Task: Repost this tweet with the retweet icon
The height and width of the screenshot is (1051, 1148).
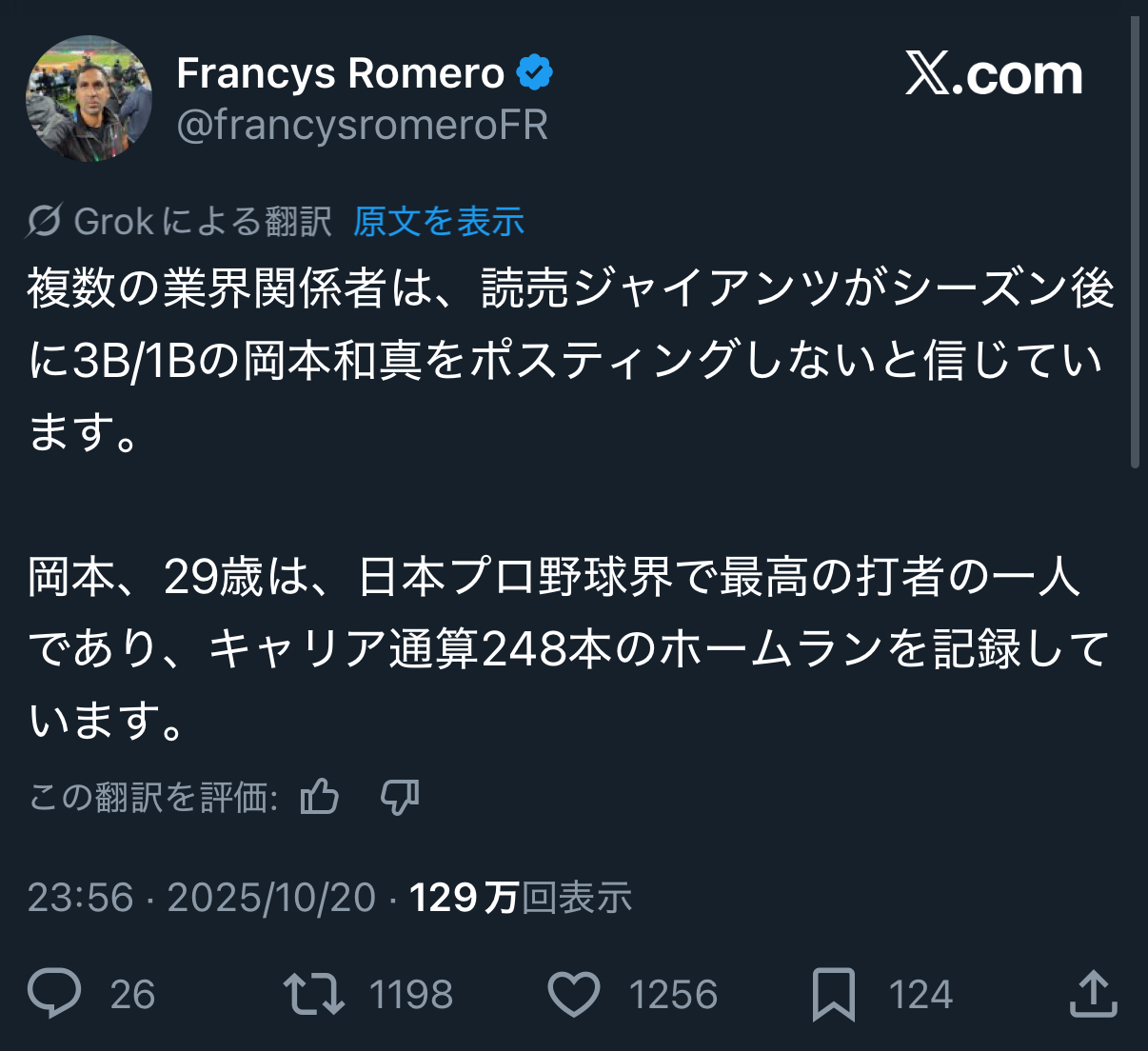Action: pos(313,993)
